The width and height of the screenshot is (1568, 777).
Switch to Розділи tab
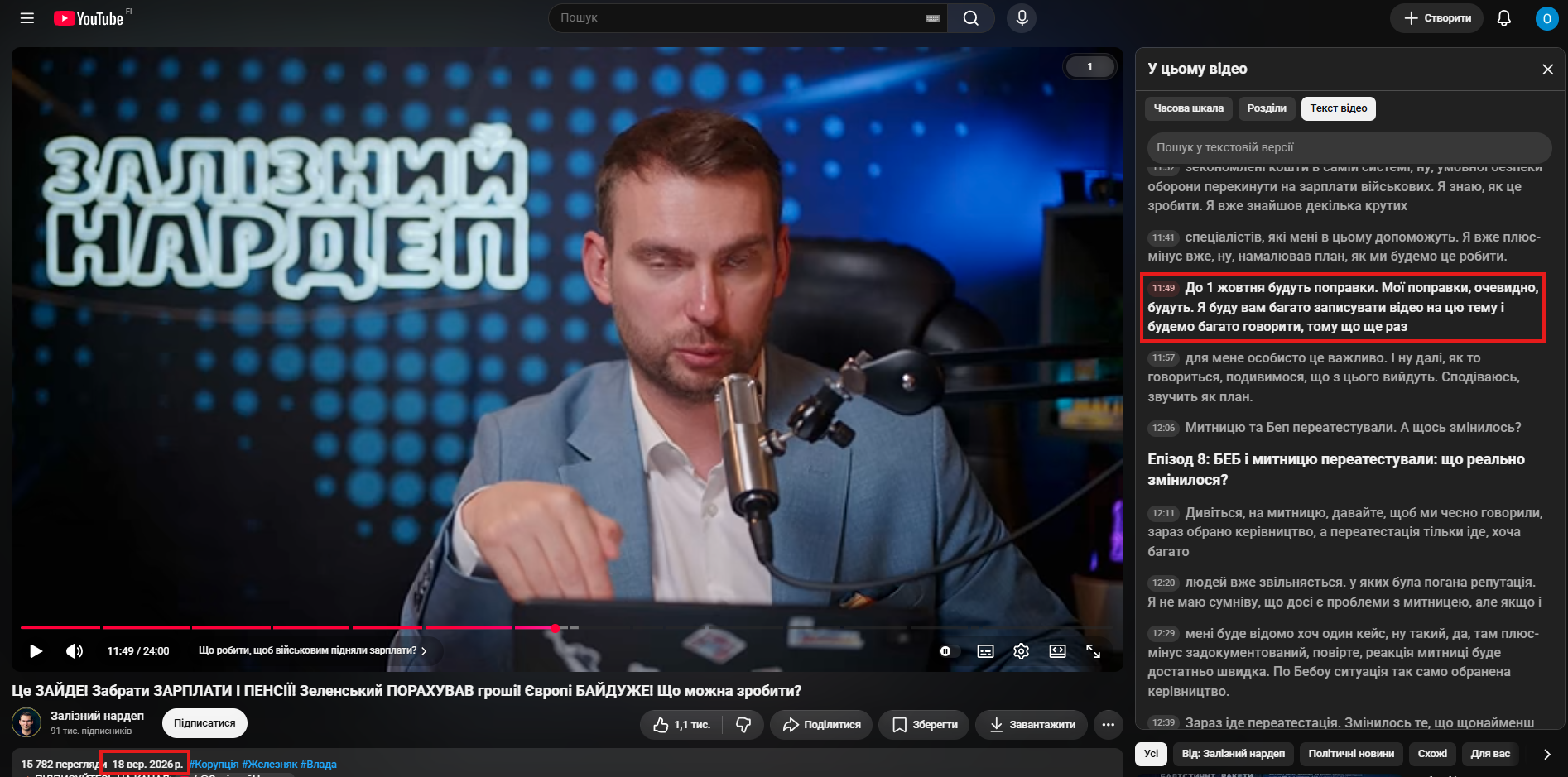click(x=1267, y=108)
